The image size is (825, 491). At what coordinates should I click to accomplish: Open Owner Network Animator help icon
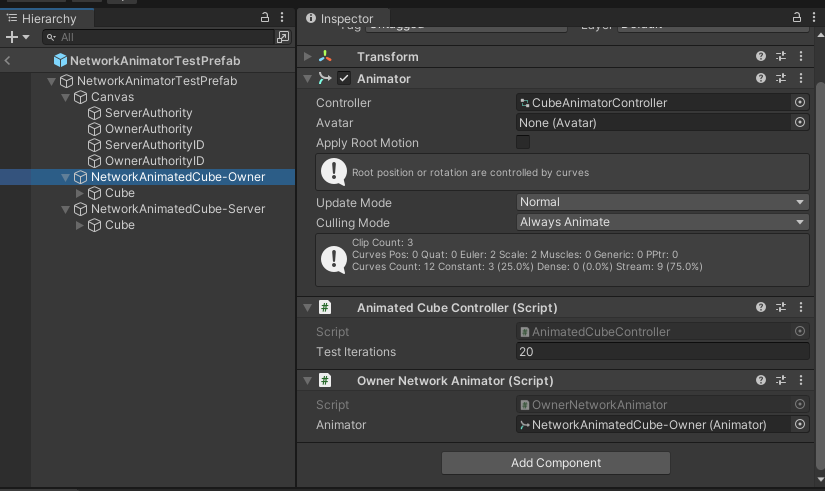coord(761,381)
